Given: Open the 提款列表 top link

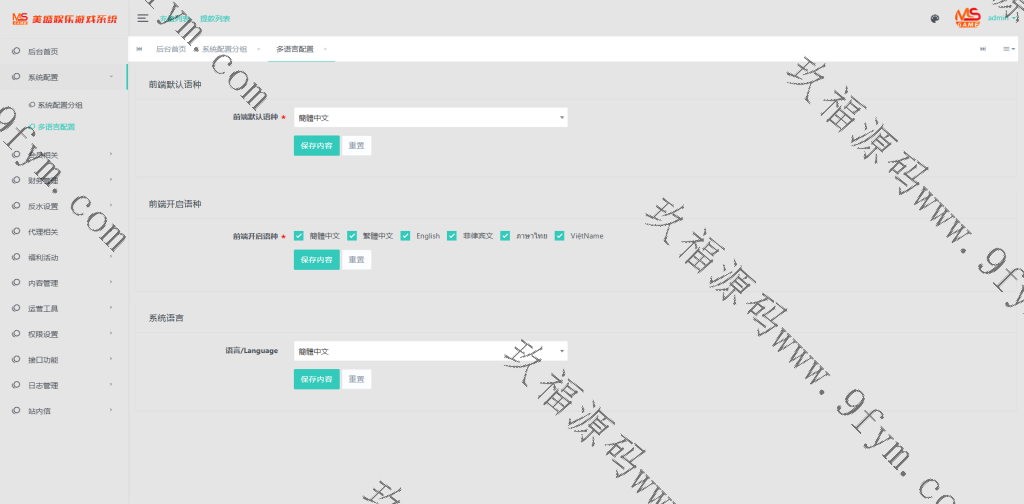Looking at the screenshot, I should coord(214,18).
